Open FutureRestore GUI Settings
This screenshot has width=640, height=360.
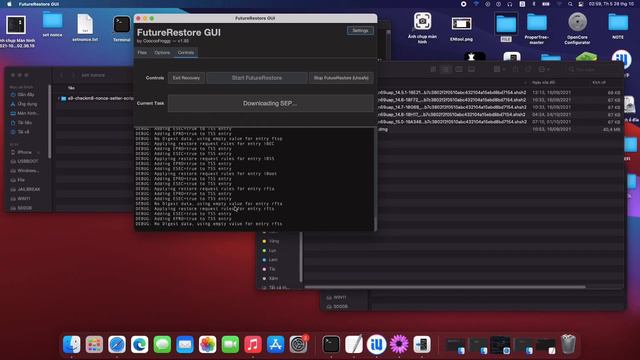[360, 31]
